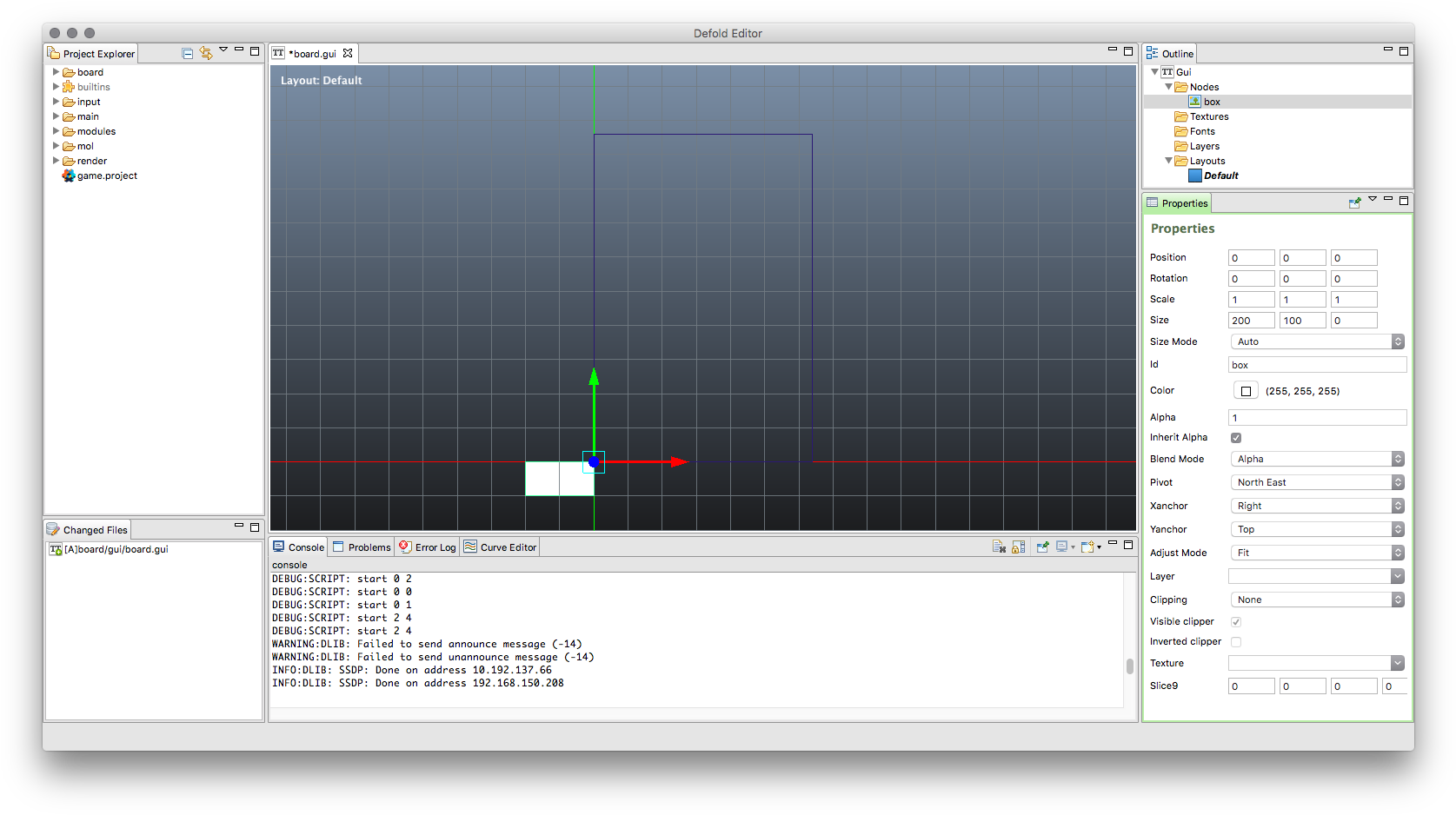The image size is (1456, 815).
Task: Click the Alpha input field
Action: point(1317,418)
